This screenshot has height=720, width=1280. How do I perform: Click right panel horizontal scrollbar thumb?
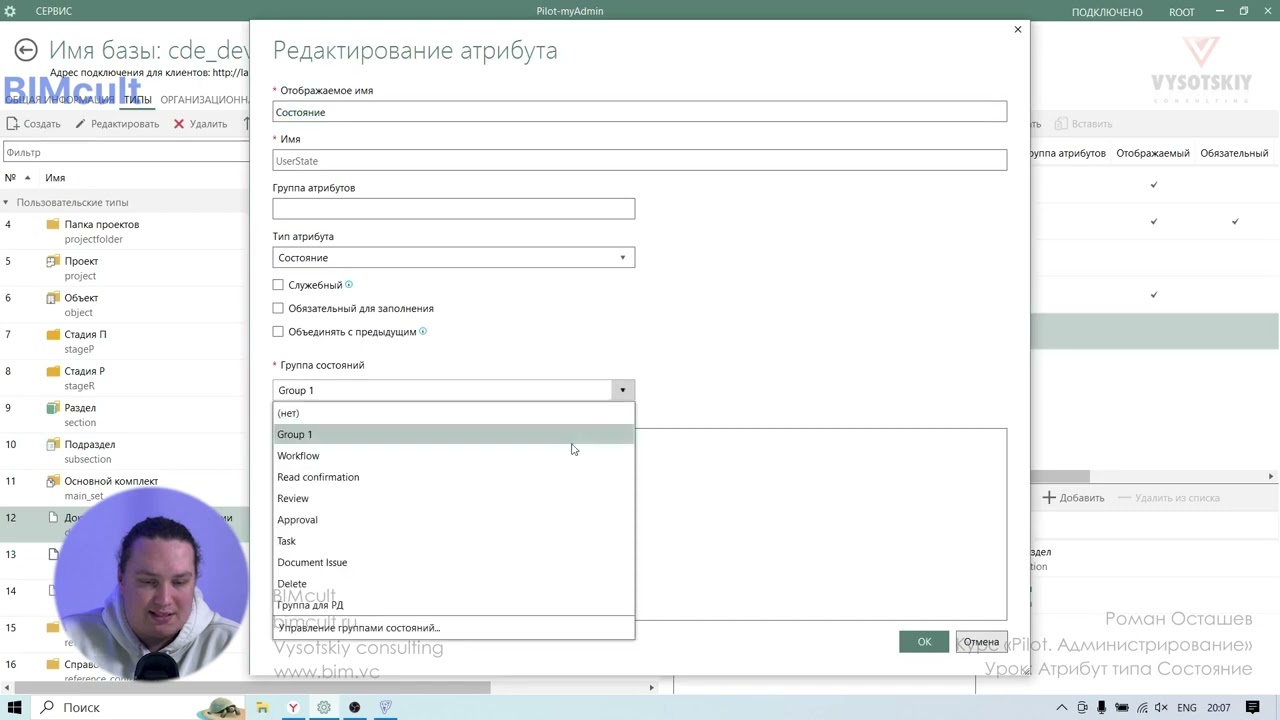click(1060, 476)
